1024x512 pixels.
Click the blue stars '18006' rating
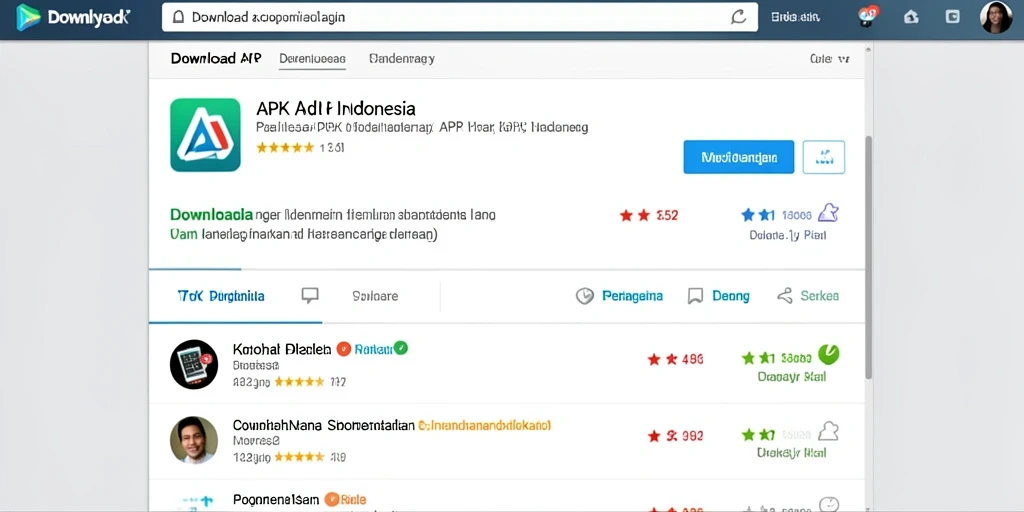776,215
